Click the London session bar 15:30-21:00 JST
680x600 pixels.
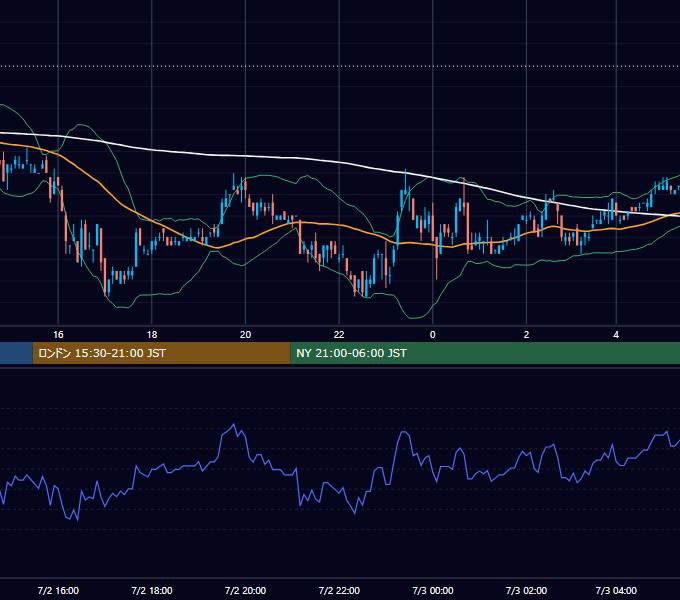point(161,353)
